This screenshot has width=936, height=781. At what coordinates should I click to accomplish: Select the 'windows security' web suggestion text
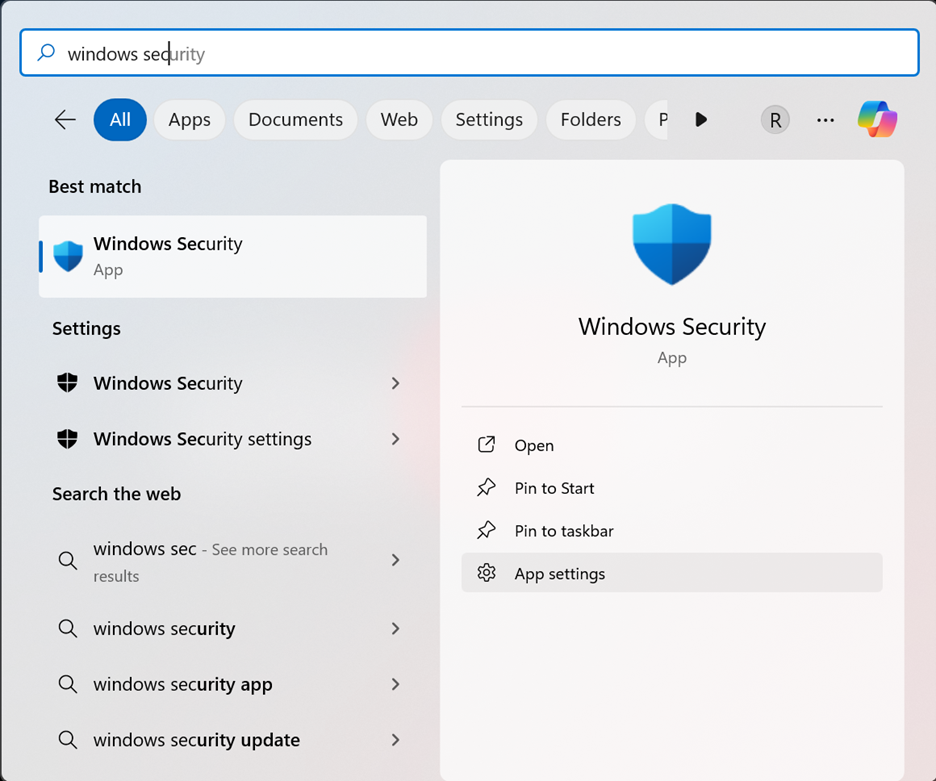(164, 628)
